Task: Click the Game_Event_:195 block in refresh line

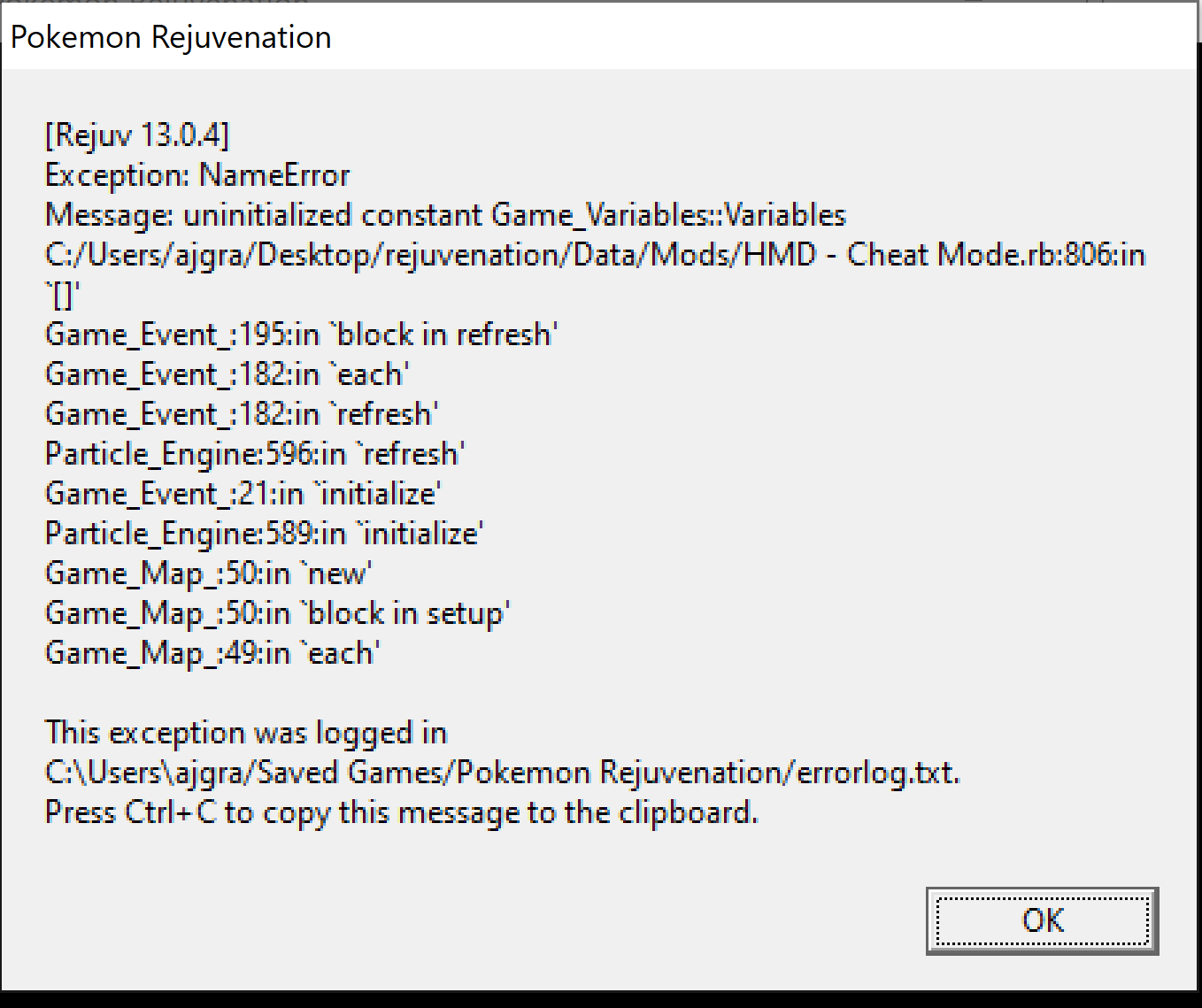Action: (301, 335)
